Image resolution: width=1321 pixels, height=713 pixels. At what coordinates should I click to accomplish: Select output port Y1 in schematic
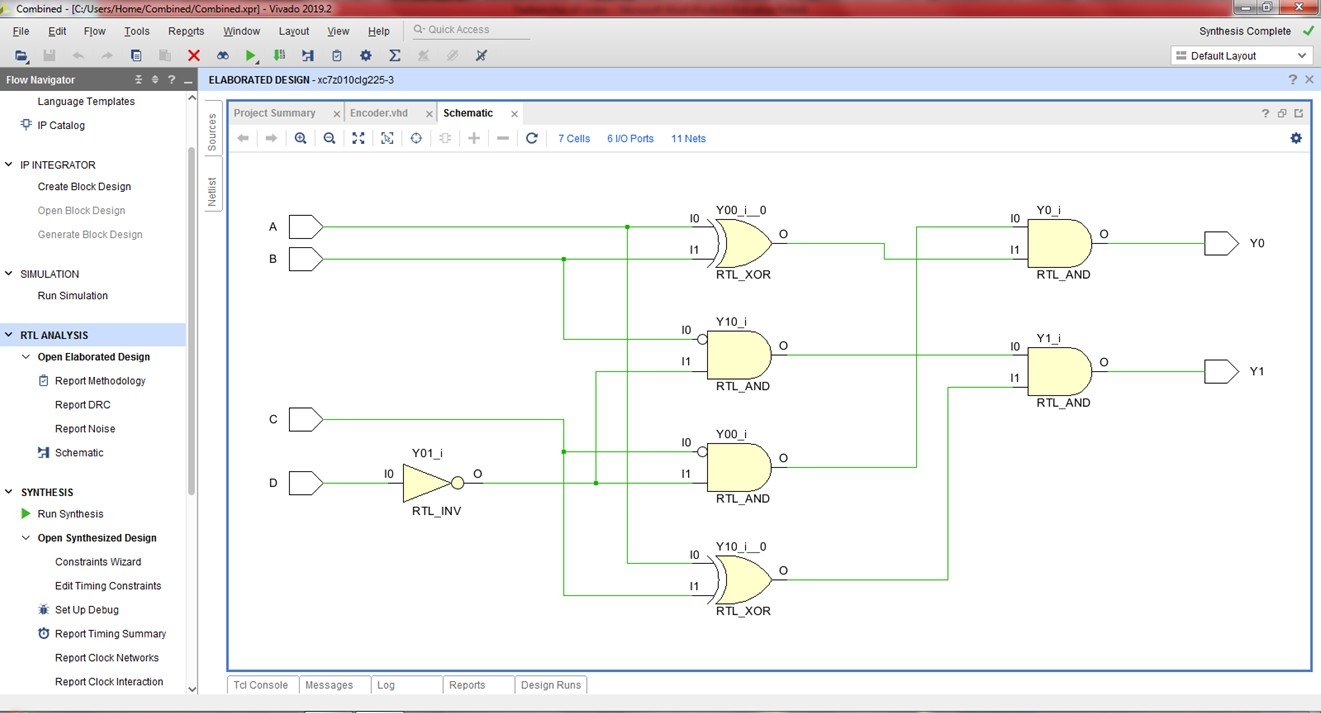(1222, 371)
